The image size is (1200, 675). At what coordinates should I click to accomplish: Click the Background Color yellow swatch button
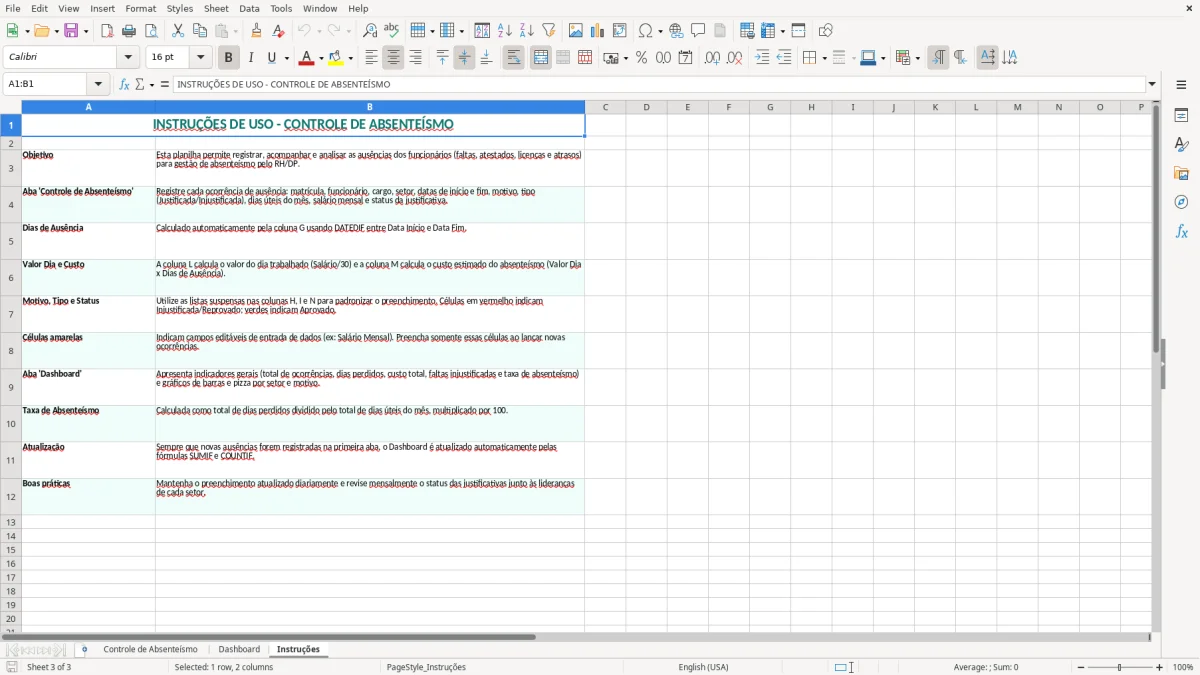(336, 58)
